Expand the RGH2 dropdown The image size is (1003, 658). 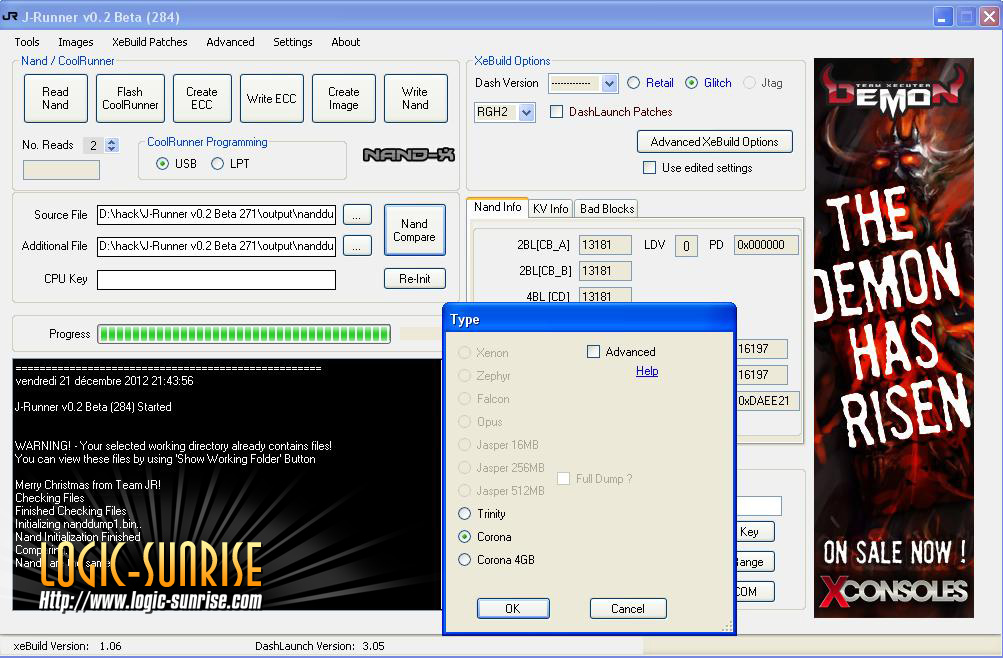526,113
